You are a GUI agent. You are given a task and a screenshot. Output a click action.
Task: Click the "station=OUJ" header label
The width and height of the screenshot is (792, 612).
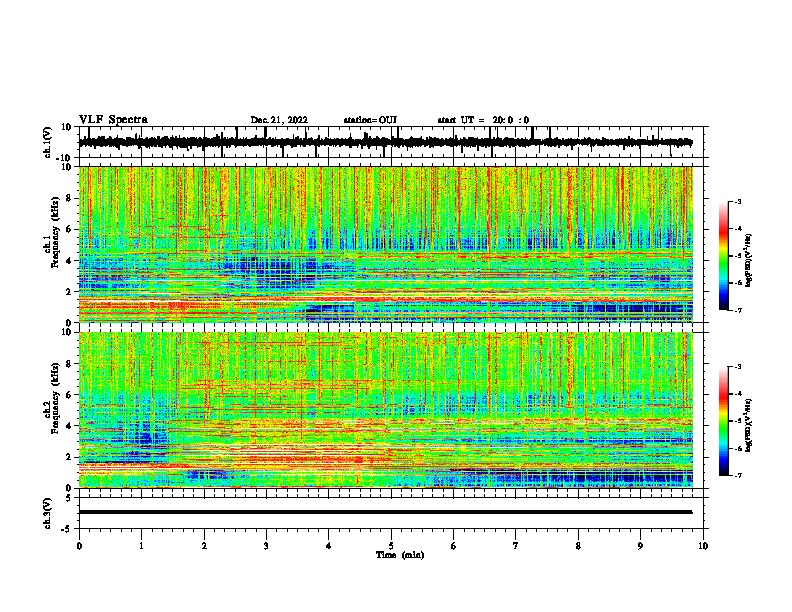tap(370, 120)
